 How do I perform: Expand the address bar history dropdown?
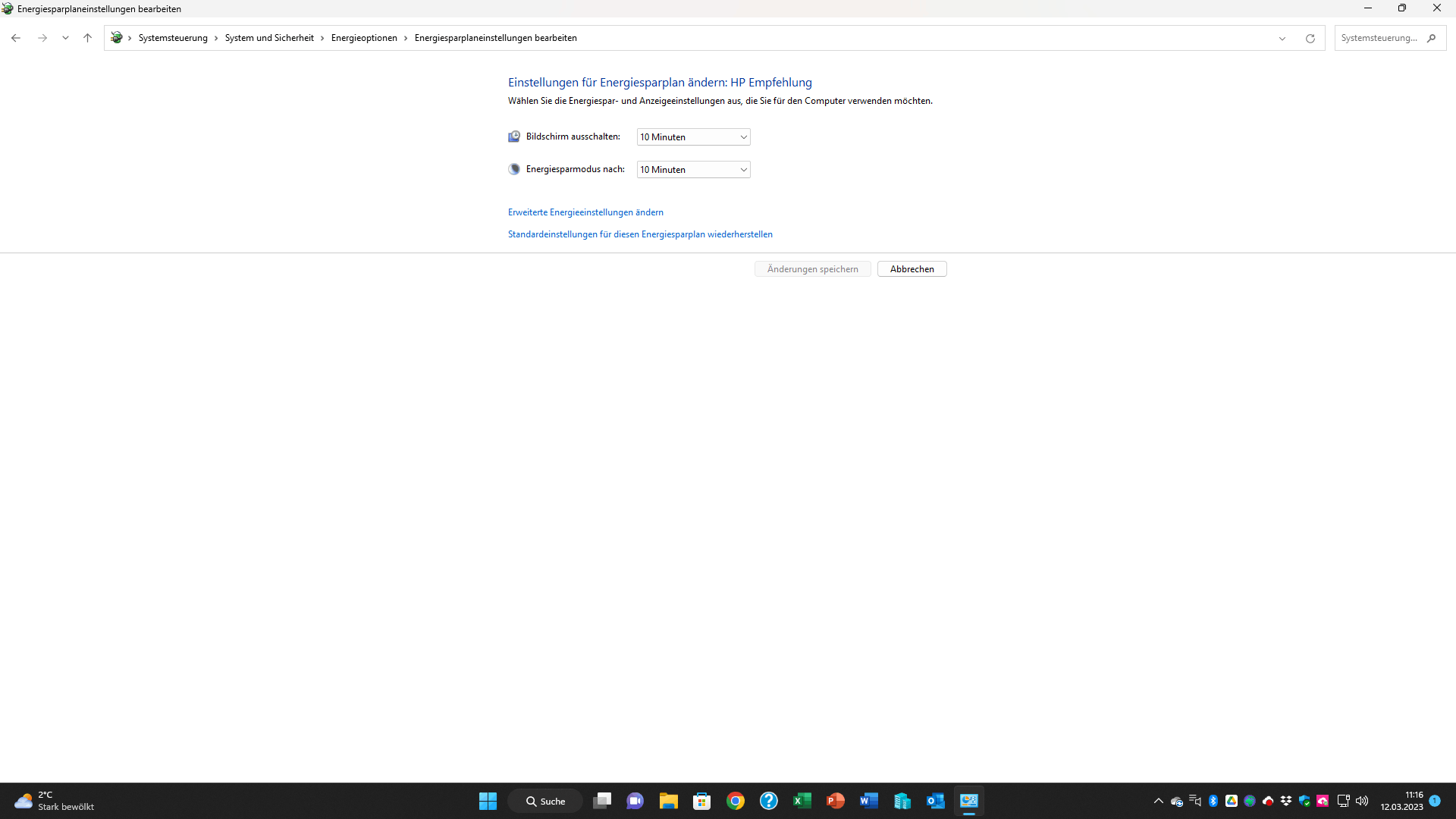click(1282, 38)
